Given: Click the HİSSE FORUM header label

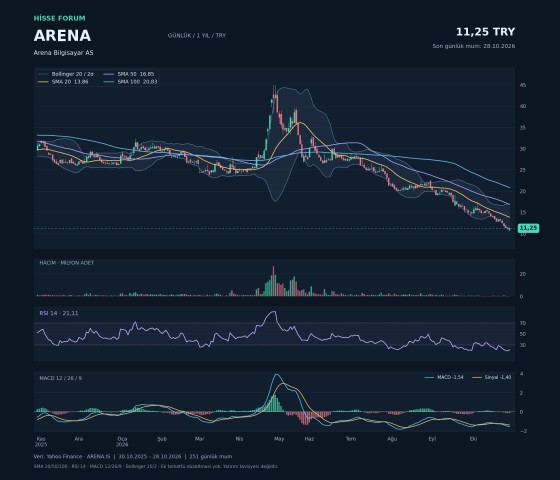Looking at the screenshot, I should (x=60, y=18).
